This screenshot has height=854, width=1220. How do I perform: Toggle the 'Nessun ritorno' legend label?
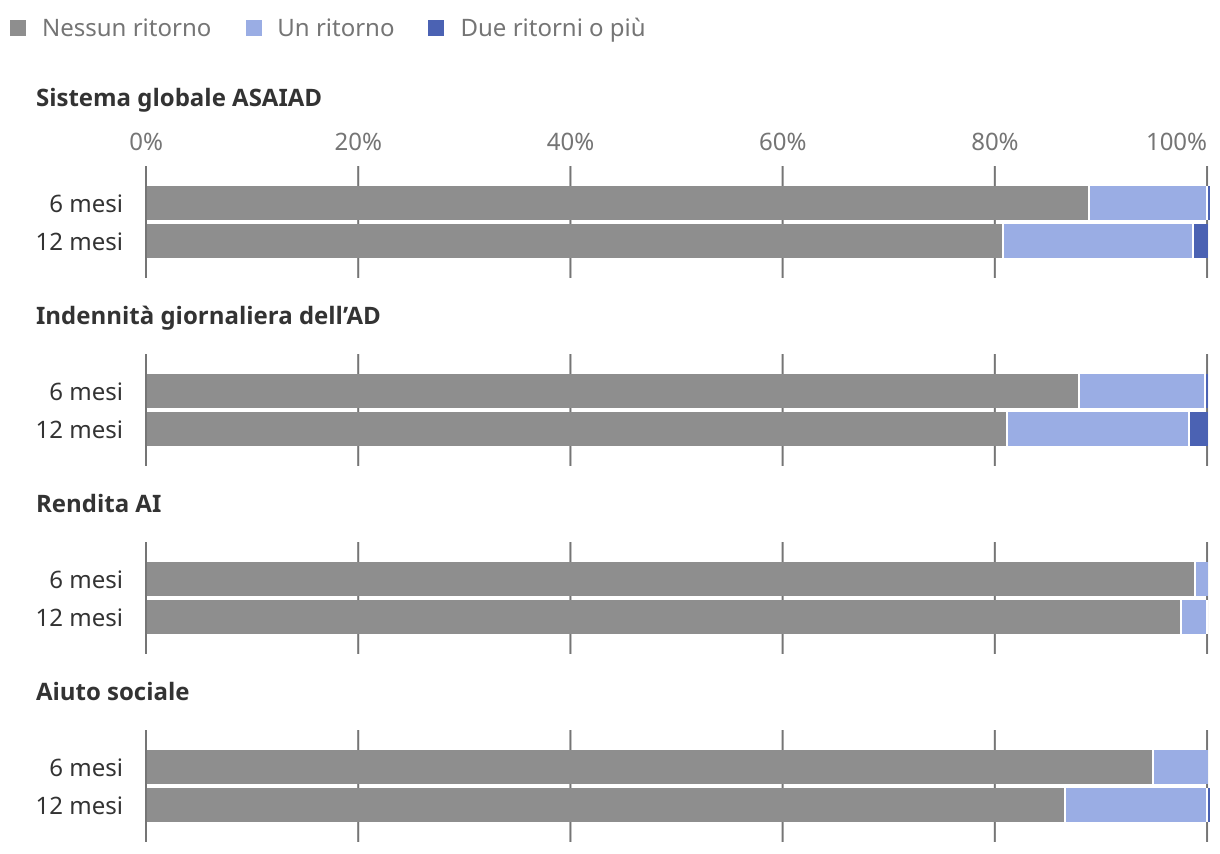(x=126, y=28)
